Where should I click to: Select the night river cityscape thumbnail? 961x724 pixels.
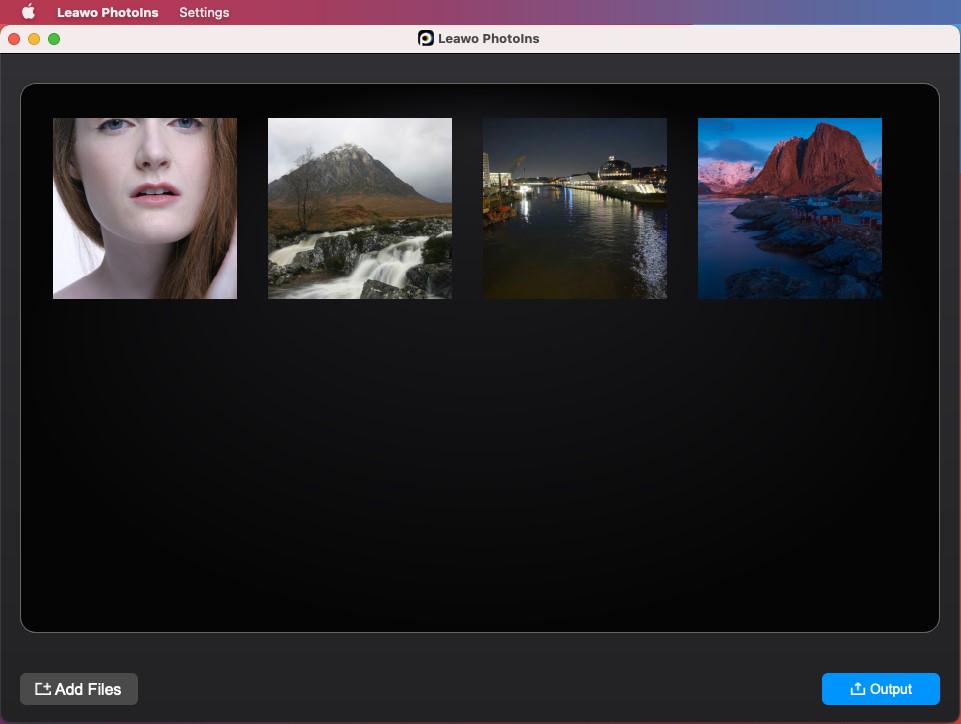pyautogui.click(x=575, y=208)
